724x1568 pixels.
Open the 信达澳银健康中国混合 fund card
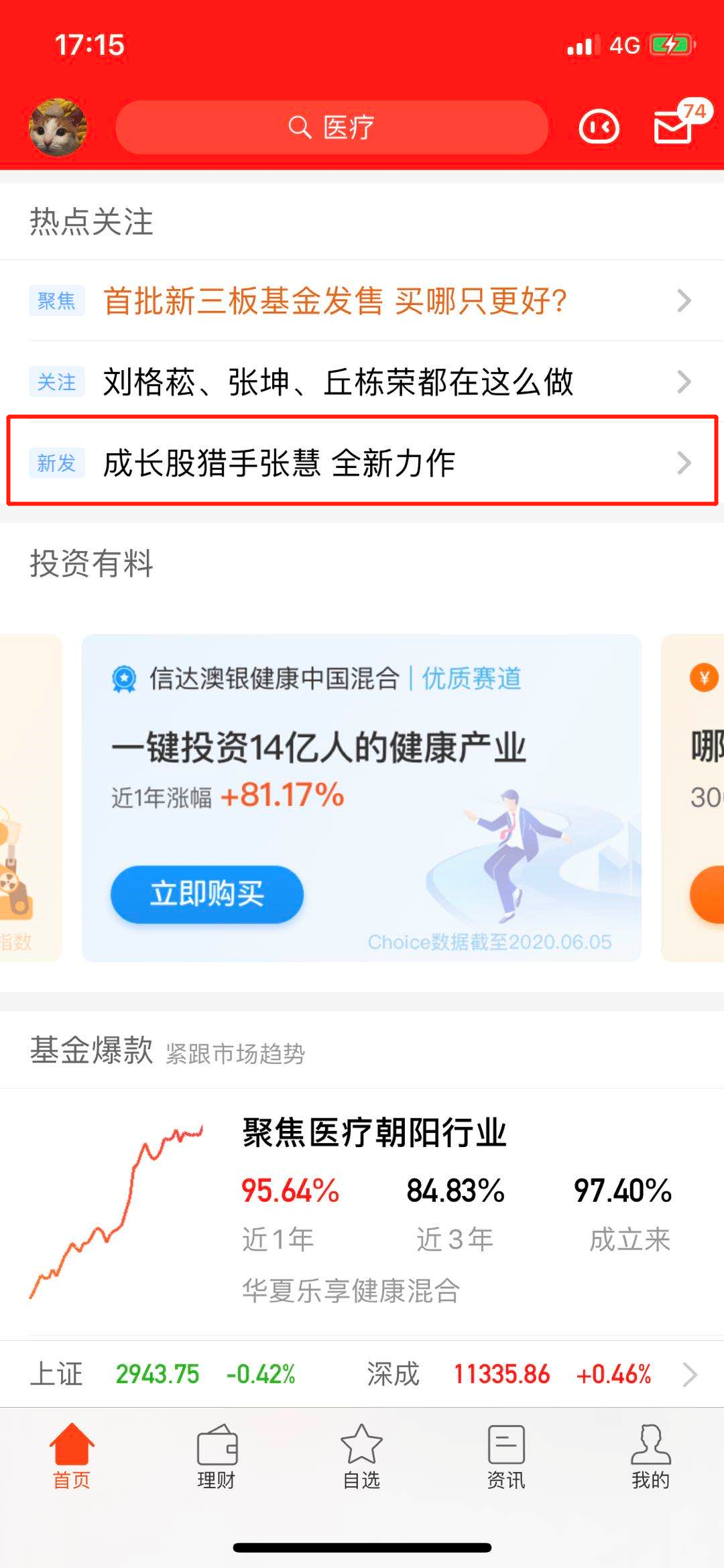(361, 798)
